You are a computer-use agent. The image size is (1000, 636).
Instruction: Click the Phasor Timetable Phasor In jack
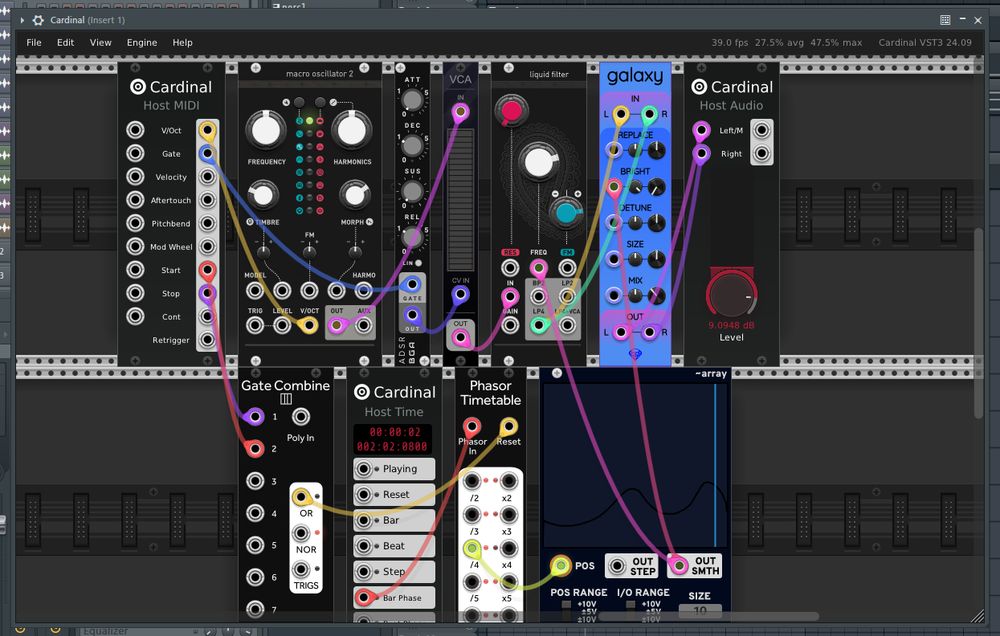[472, 426]
